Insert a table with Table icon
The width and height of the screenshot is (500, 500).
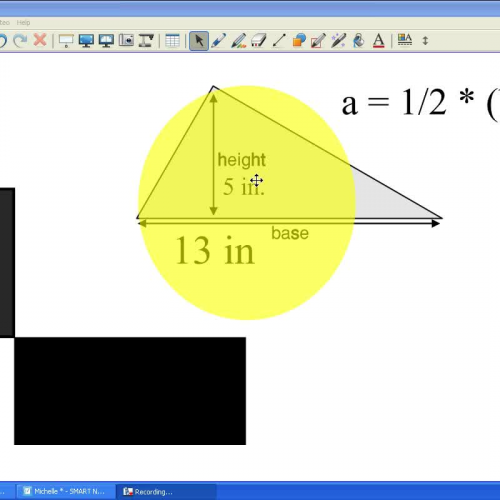coord(172,41)
